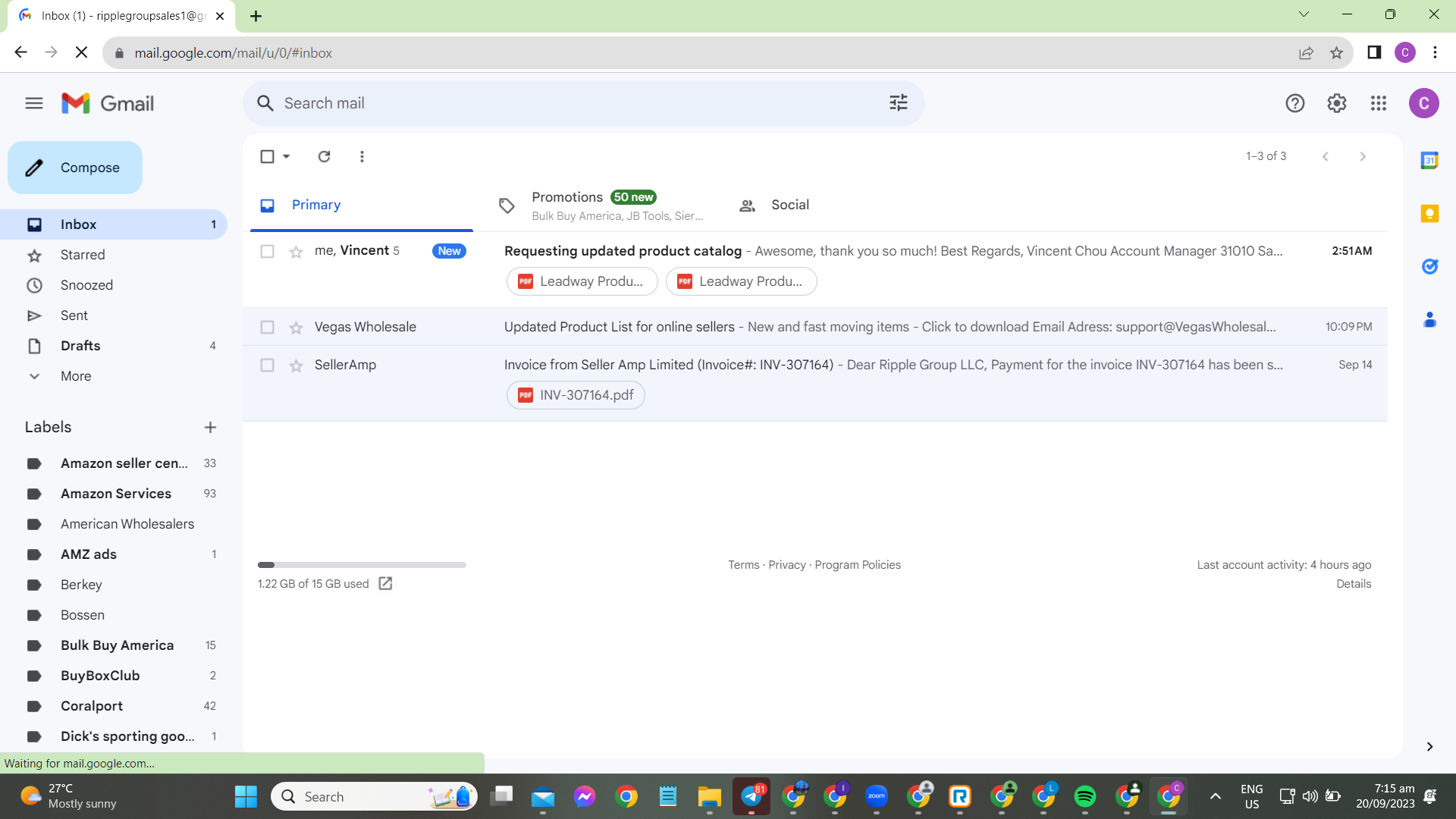Refresh the inbox
The width and height of the screenshot is (1456, 819).
(x=324, y=156)
